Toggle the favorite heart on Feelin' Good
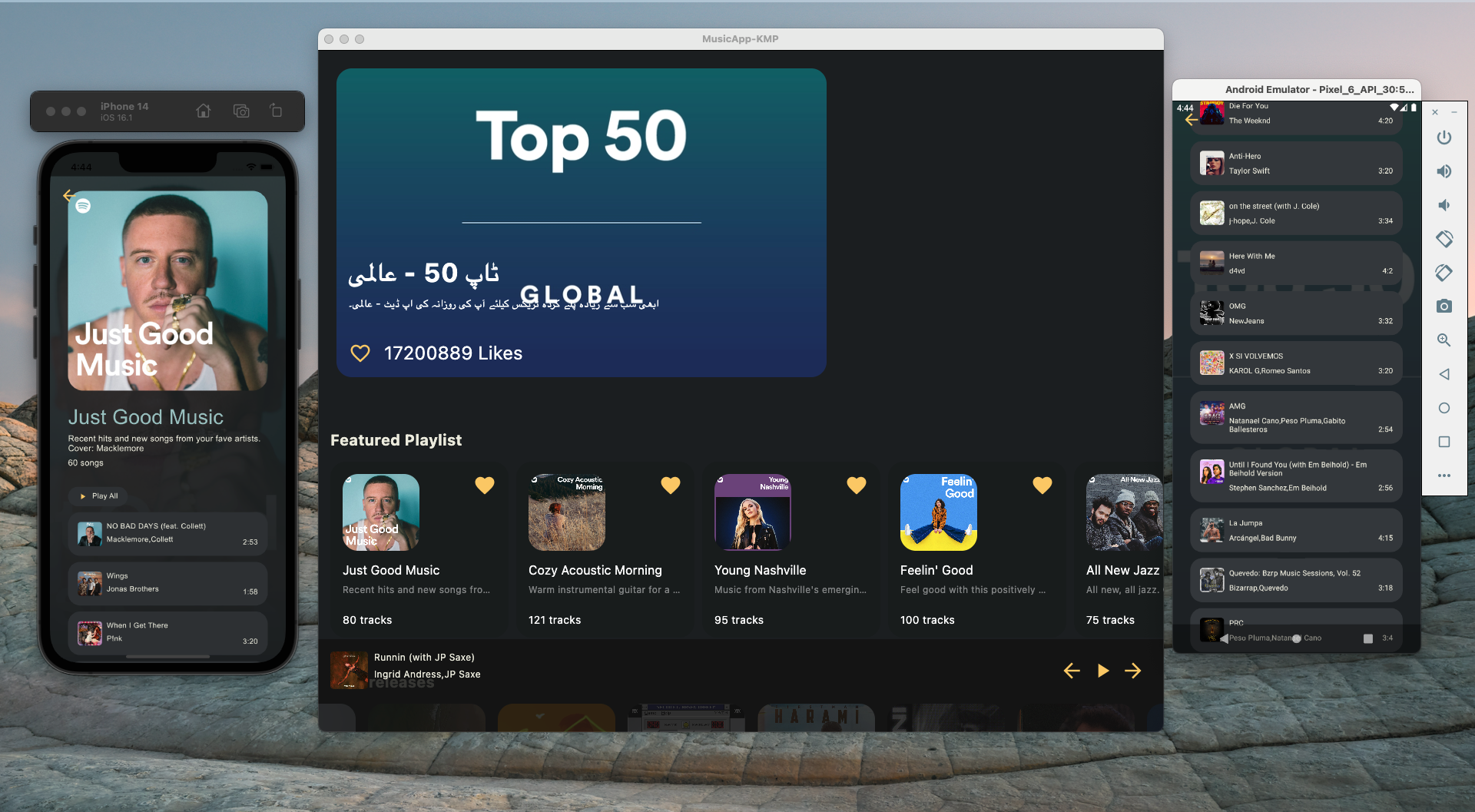Image resolution: width=1475 pixels, height=812 pixels. (x=1042, y=486)
